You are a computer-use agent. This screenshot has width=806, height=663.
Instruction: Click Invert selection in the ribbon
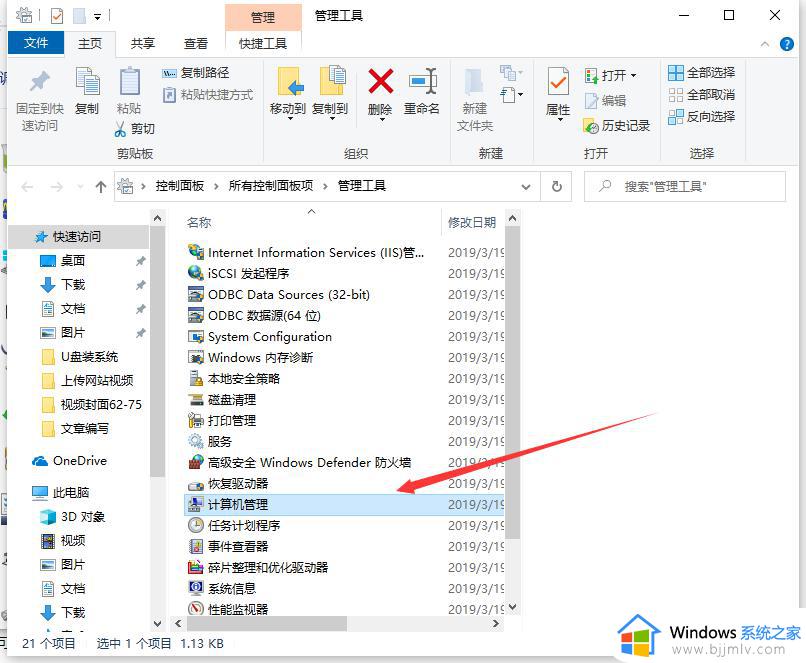(x=702, y=117)
